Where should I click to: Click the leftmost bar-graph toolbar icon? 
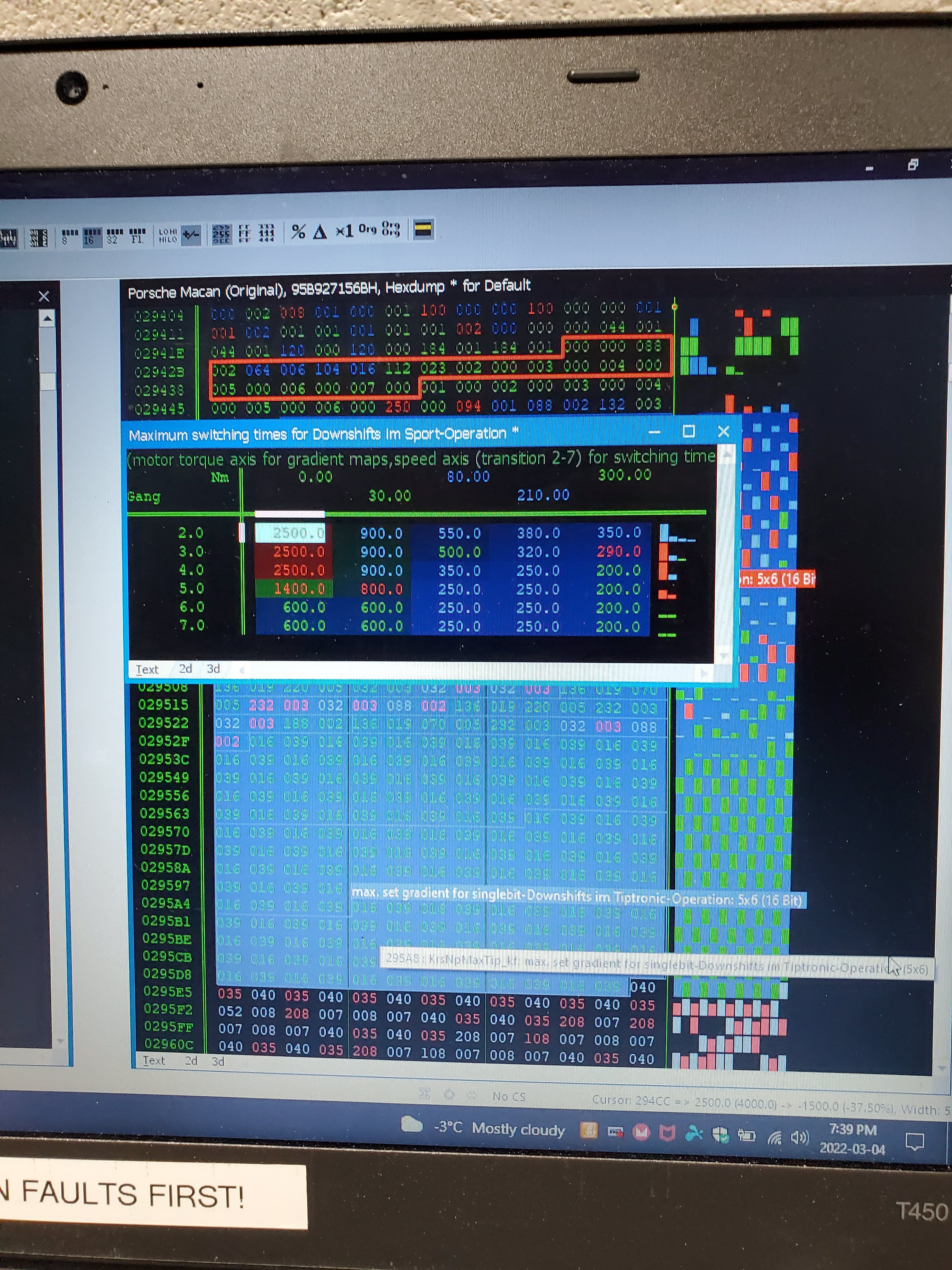click(8, 238)
